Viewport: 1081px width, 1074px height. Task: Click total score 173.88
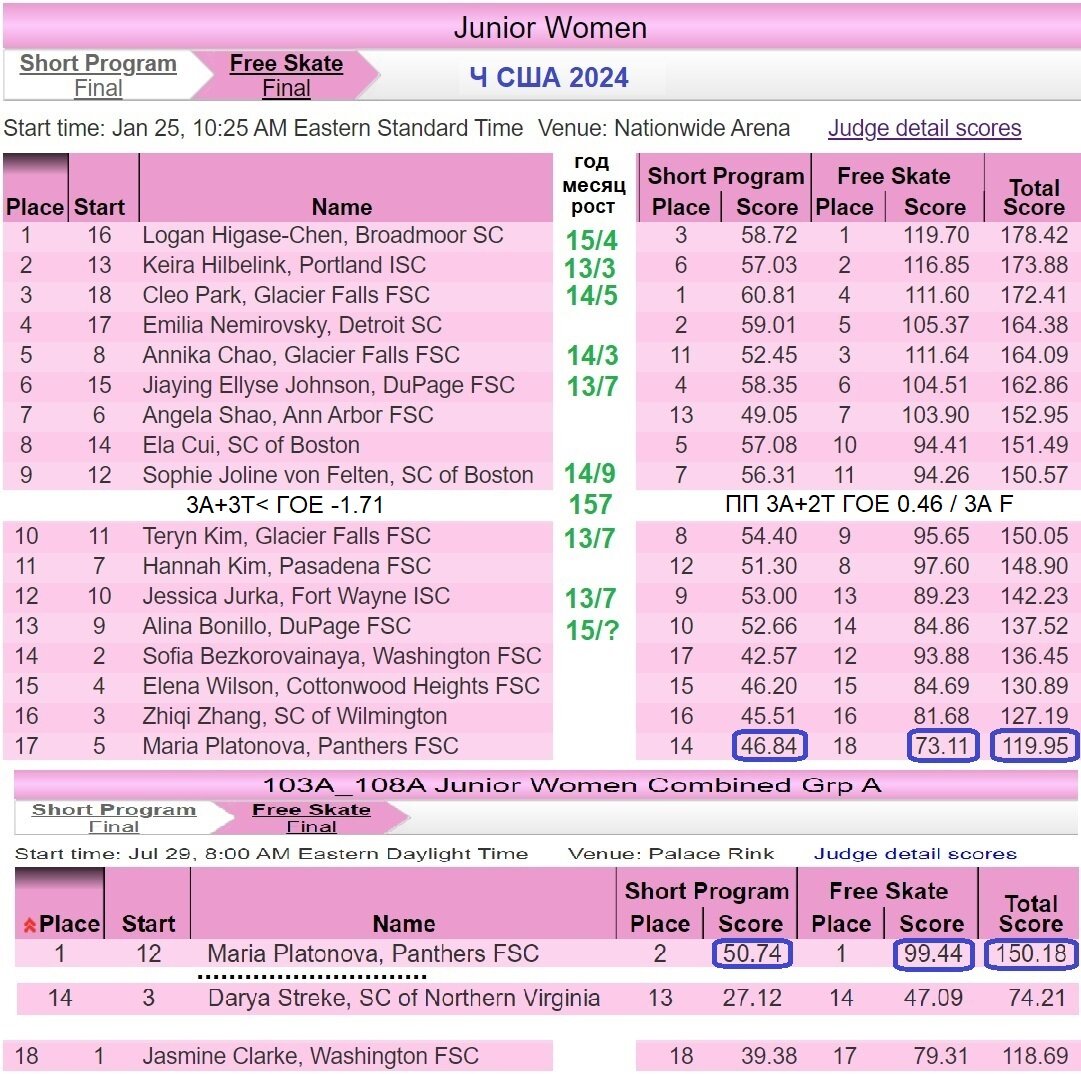coord(1034,265)
